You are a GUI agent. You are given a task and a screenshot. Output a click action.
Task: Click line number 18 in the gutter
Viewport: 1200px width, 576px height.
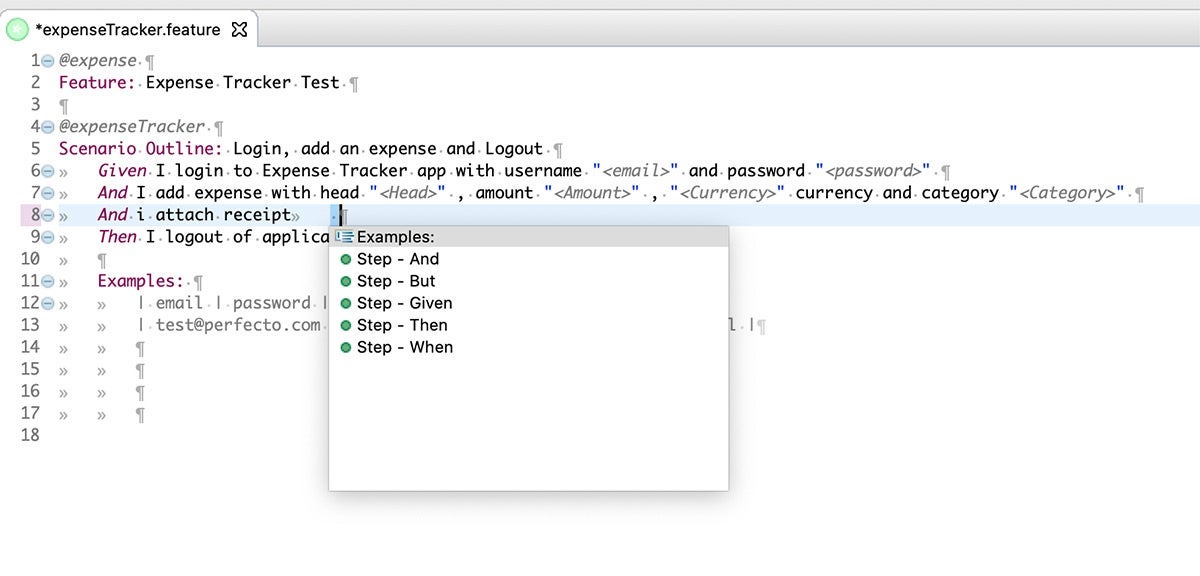pos(30,435)
